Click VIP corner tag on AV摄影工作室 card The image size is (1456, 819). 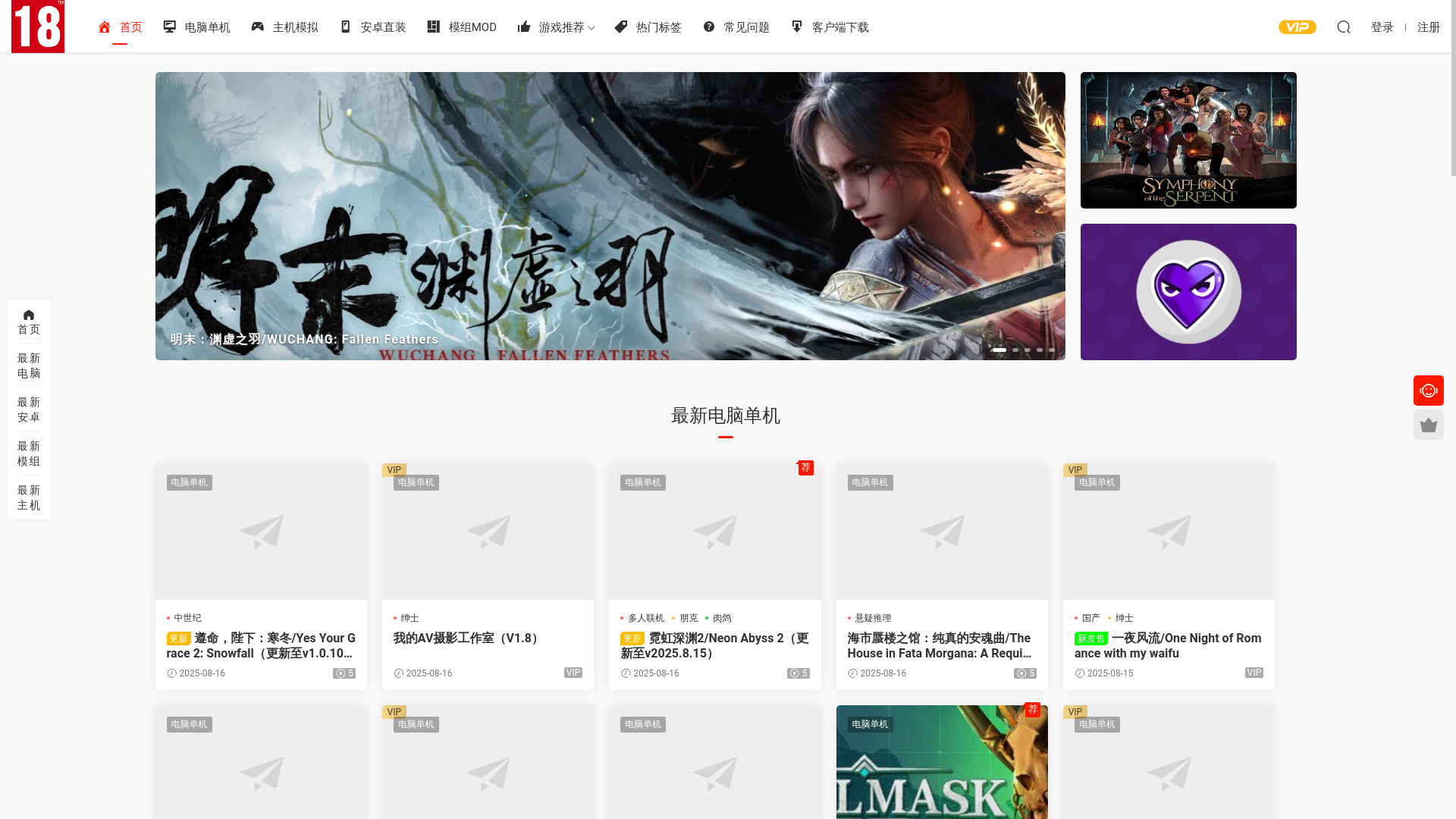pyautogui.click(x=394, y=470)
